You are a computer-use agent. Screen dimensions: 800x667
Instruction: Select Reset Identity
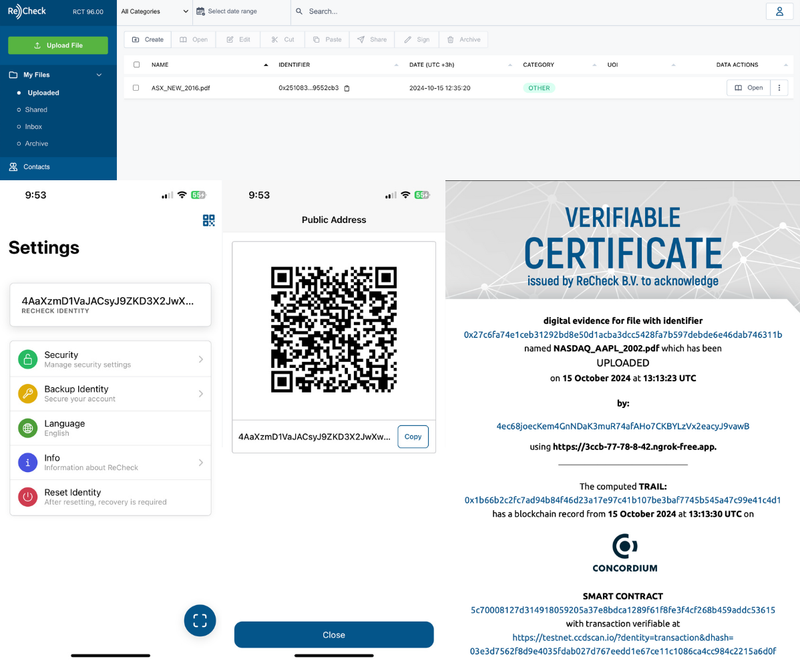coord(110,497)
